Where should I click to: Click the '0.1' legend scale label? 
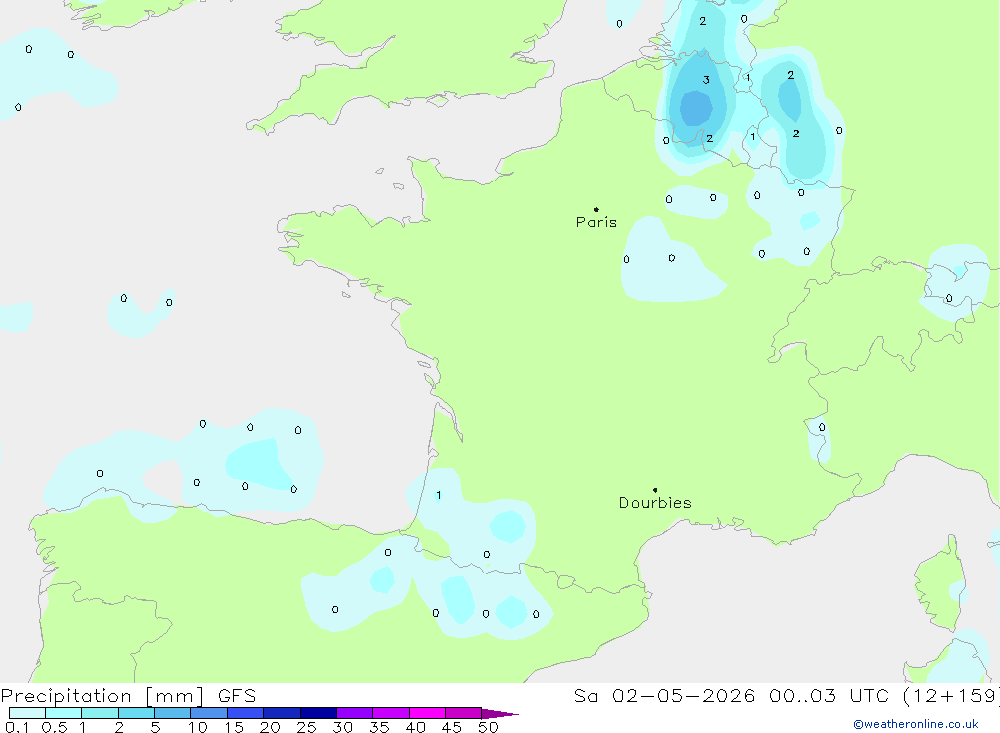pyautogui.click(x=17, y=727)
